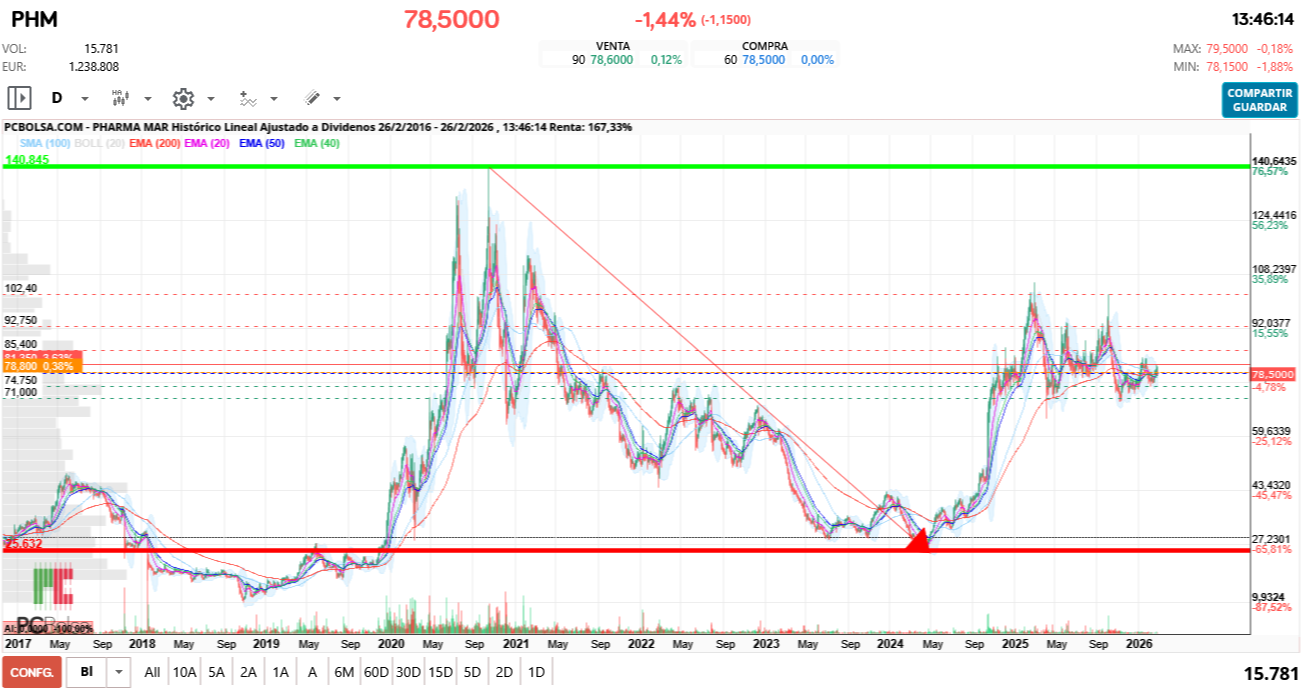Click the 71,000 price level label
This screenshot has height=693, width=1313.
pyautogui.click(x=21, y=392)
